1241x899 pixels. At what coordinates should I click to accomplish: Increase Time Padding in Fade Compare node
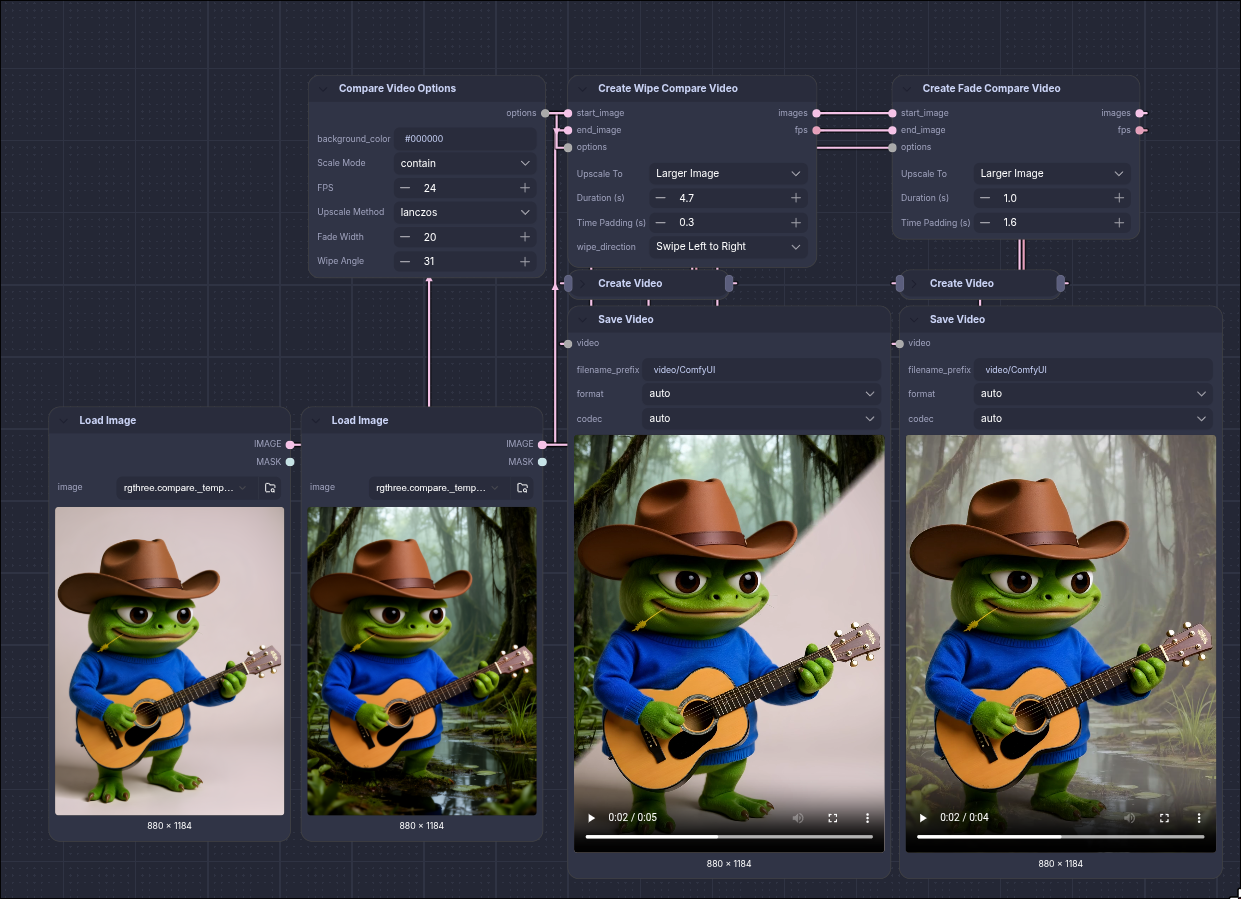pyautogui.click(x=1120, y=222)
